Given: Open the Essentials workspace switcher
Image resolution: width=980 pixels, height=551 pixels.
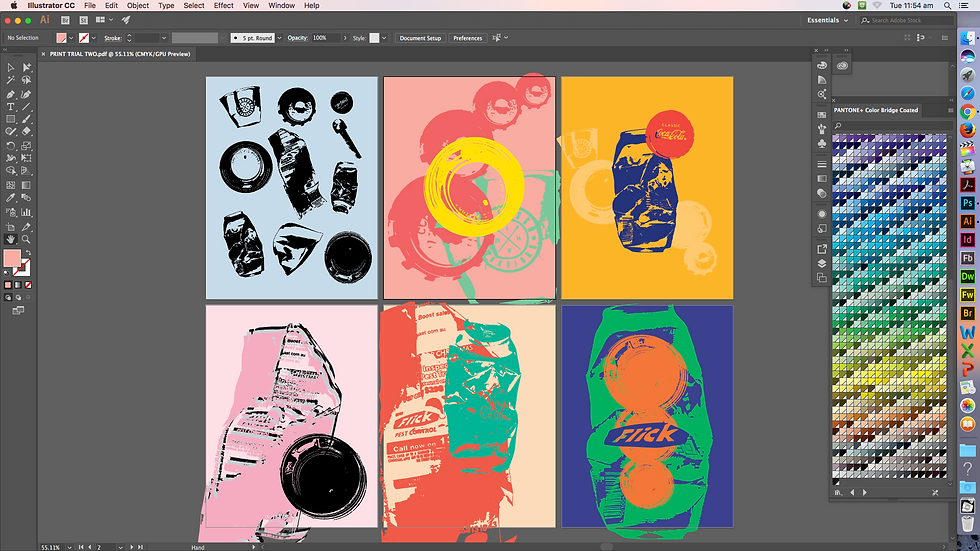Looking at the screenshot, I should pos(828,20).
